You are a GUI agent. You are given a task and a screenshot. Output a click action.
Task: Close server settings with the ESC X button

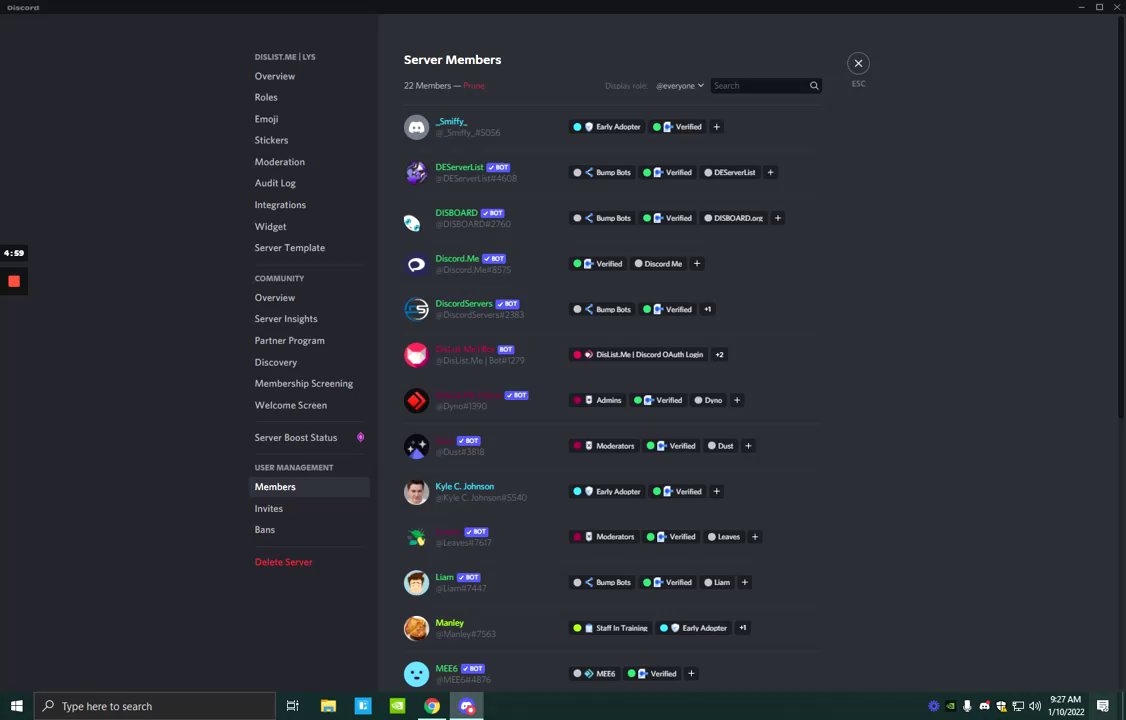[858, 63]
